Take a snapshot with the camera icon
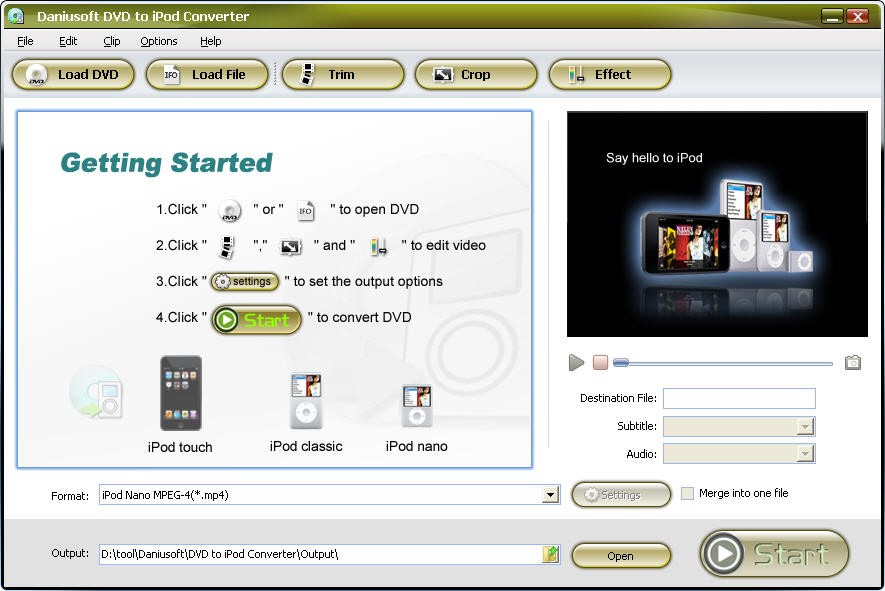 (x=853, y=362)
